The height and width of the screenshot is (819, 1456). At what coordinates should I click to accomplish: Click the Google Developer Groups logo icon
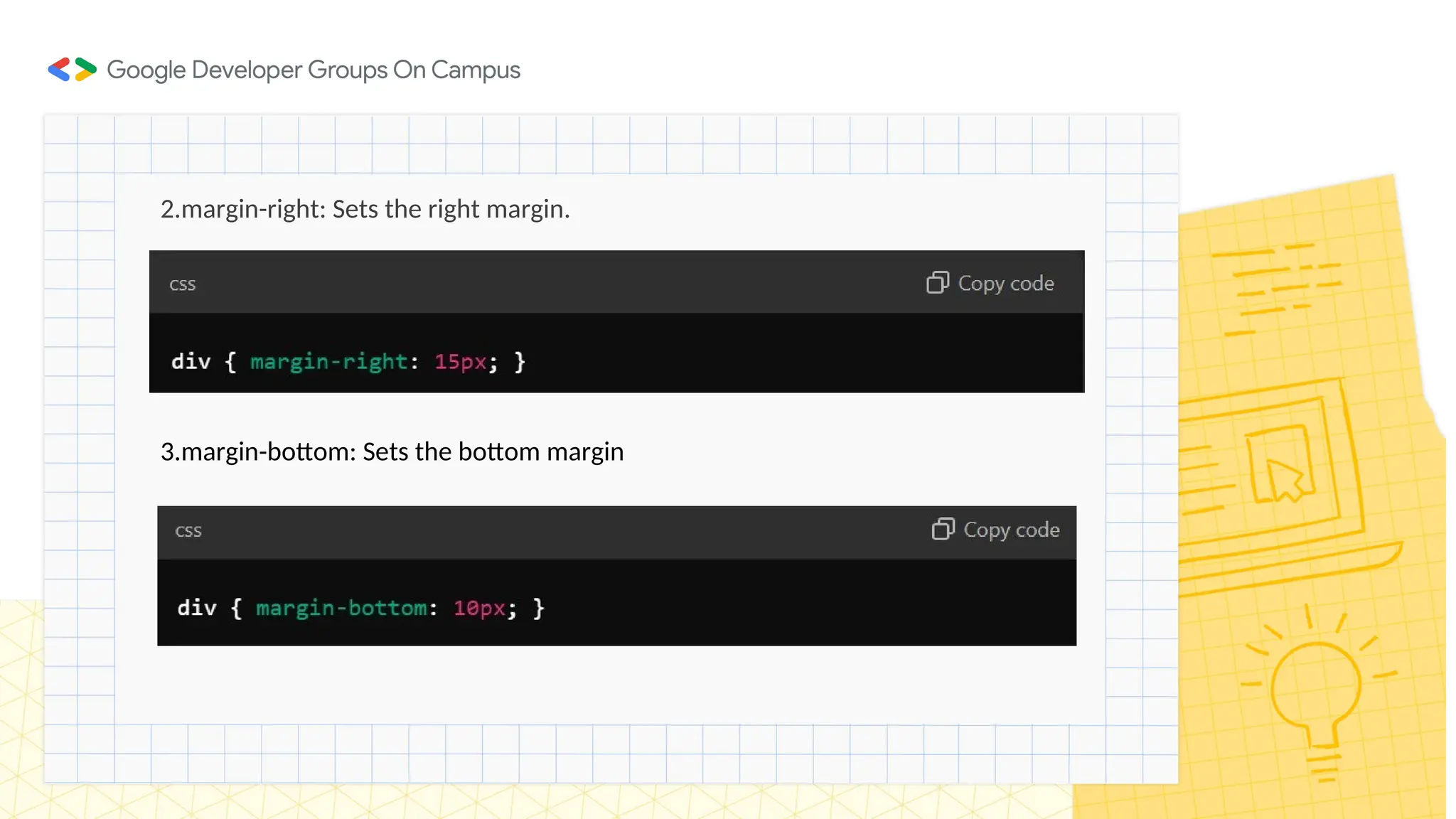tap(72, 70)
